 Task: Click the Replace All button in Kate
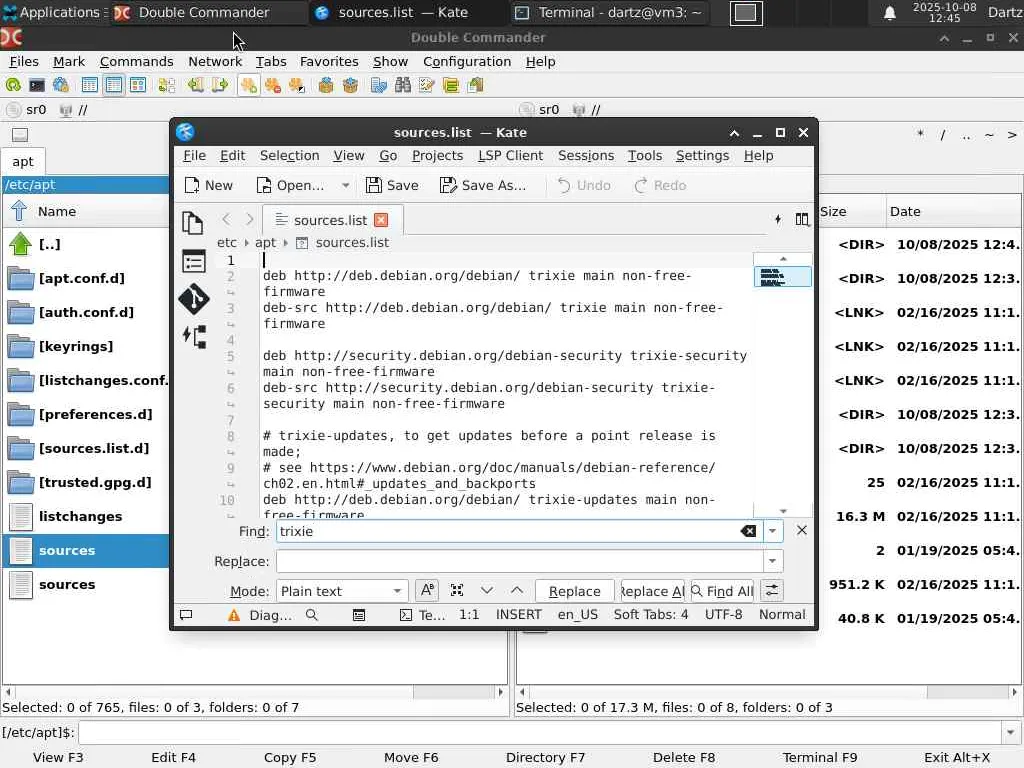tap(652, 591)
